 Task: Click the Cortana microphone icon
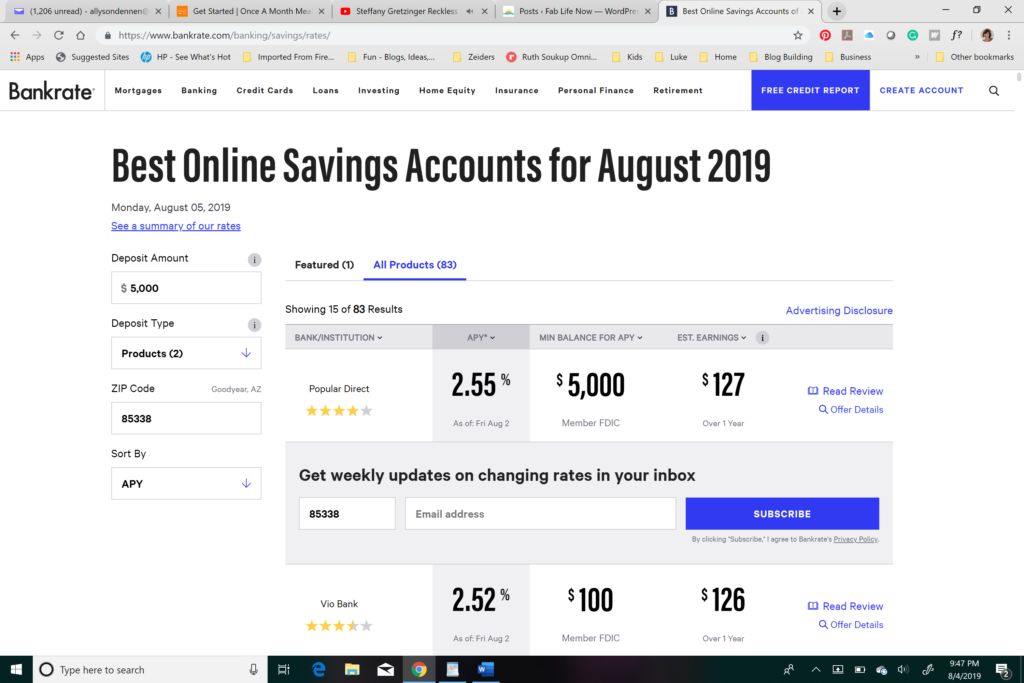(x=253, y=669)
